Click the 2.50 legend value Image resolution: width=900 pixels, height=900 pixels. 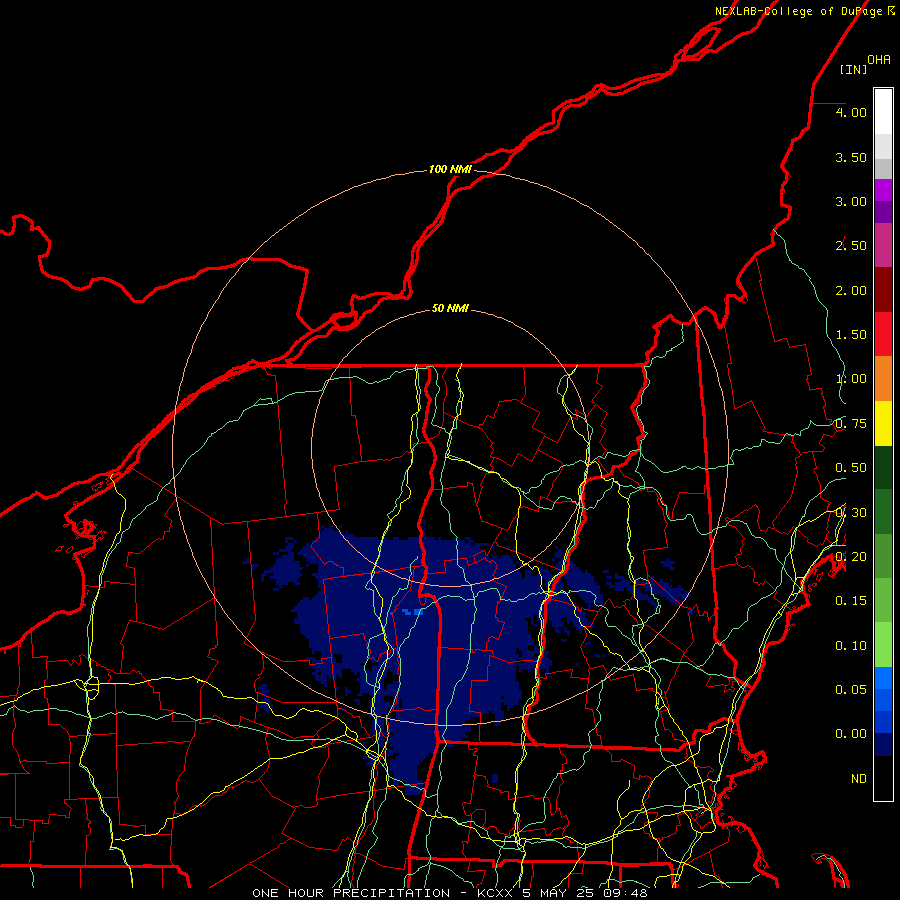point(851,246)
